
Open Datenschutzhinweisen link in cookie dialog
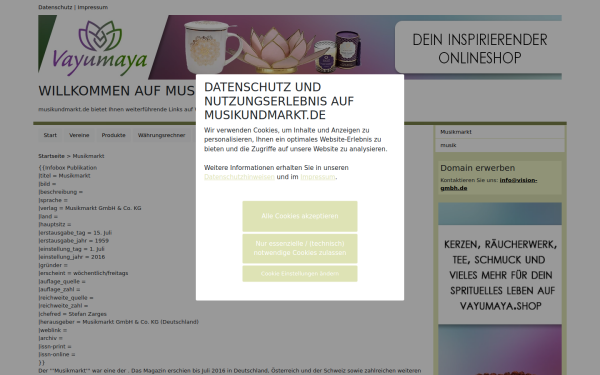239,177
